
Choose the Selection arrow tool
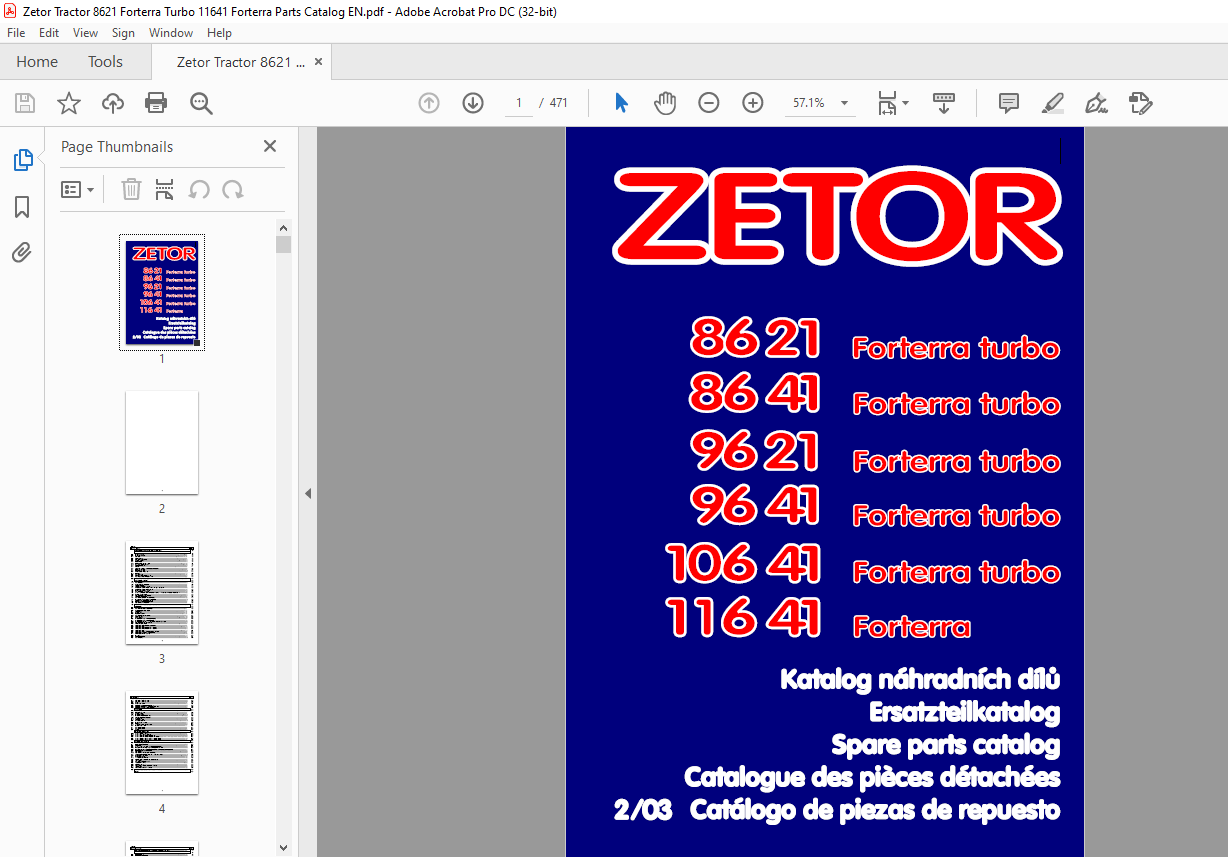(621, 103)
